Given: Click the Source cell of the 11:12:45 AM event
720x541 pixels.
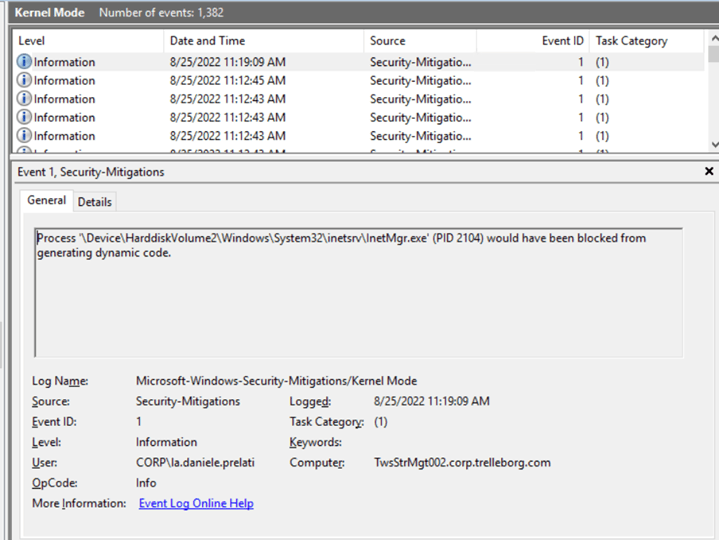Looking at the screenshot, I should pos(421,80).
